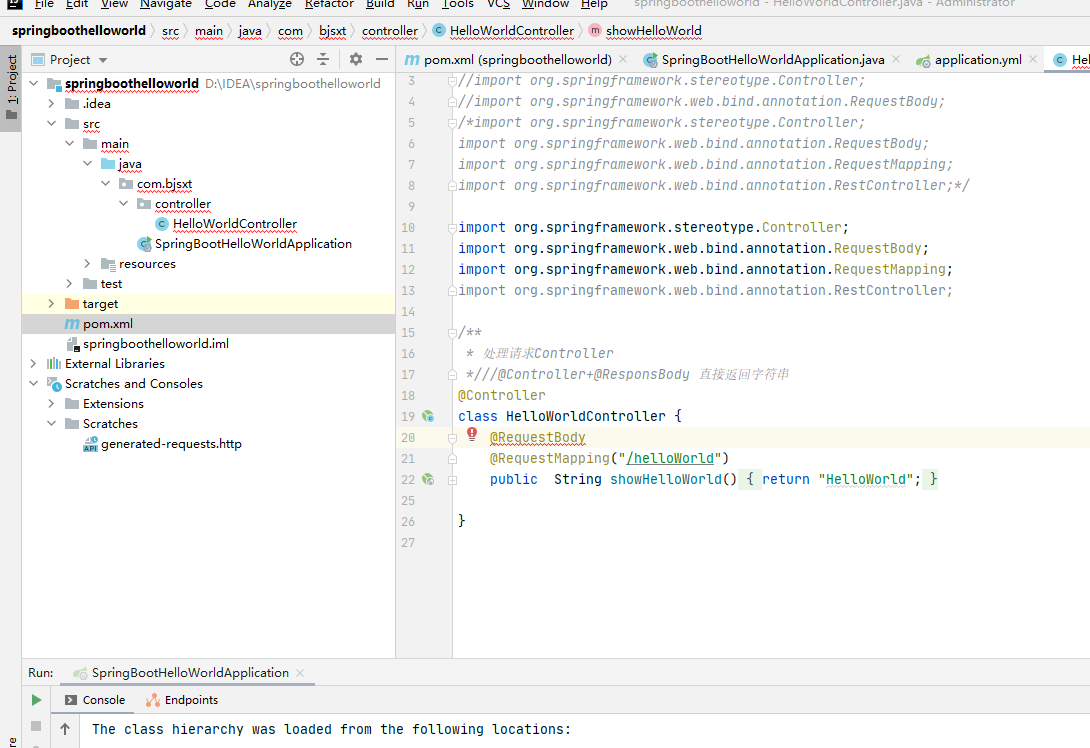Fold the import block at line 10
Viewport: 1090px width, 748px height.
[x=452, y=228]
